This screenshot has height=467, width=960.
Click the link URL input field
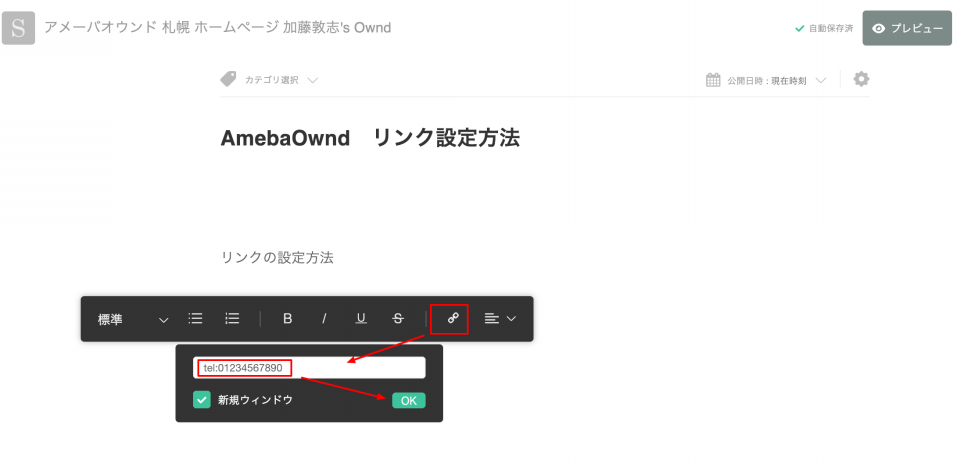point(309,368)
